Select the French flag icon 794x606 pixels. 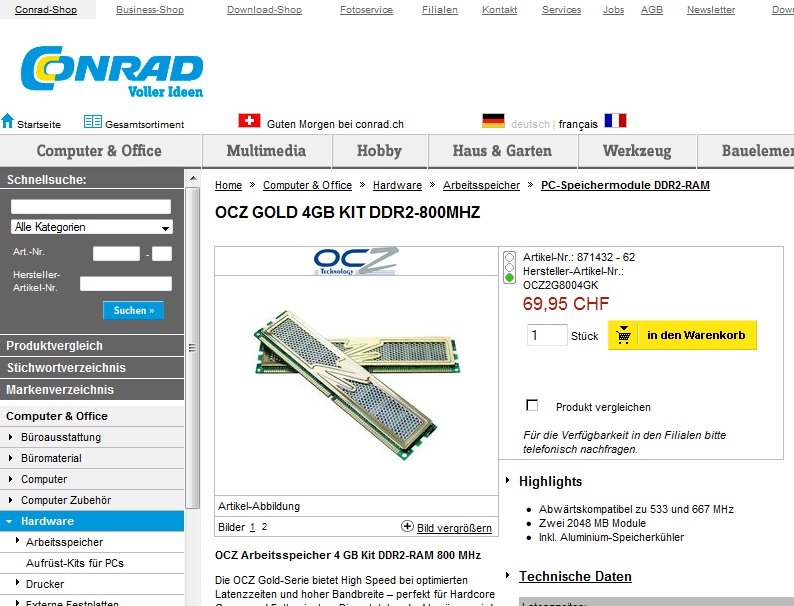point(615,121)
